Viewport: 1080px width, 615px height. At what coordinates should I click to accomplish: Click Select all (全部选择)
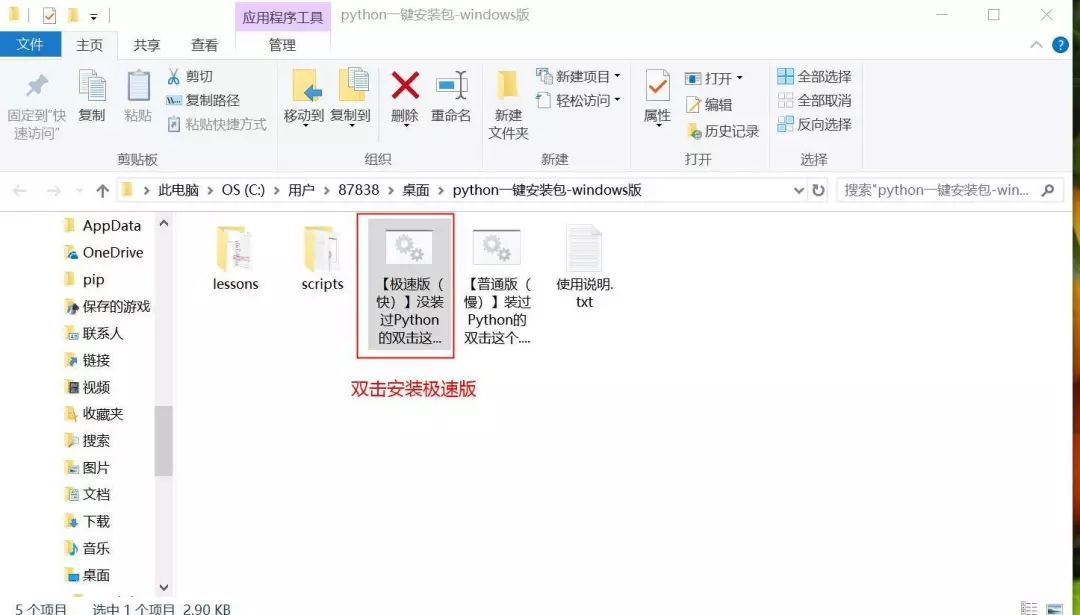(x=814, y=76)
